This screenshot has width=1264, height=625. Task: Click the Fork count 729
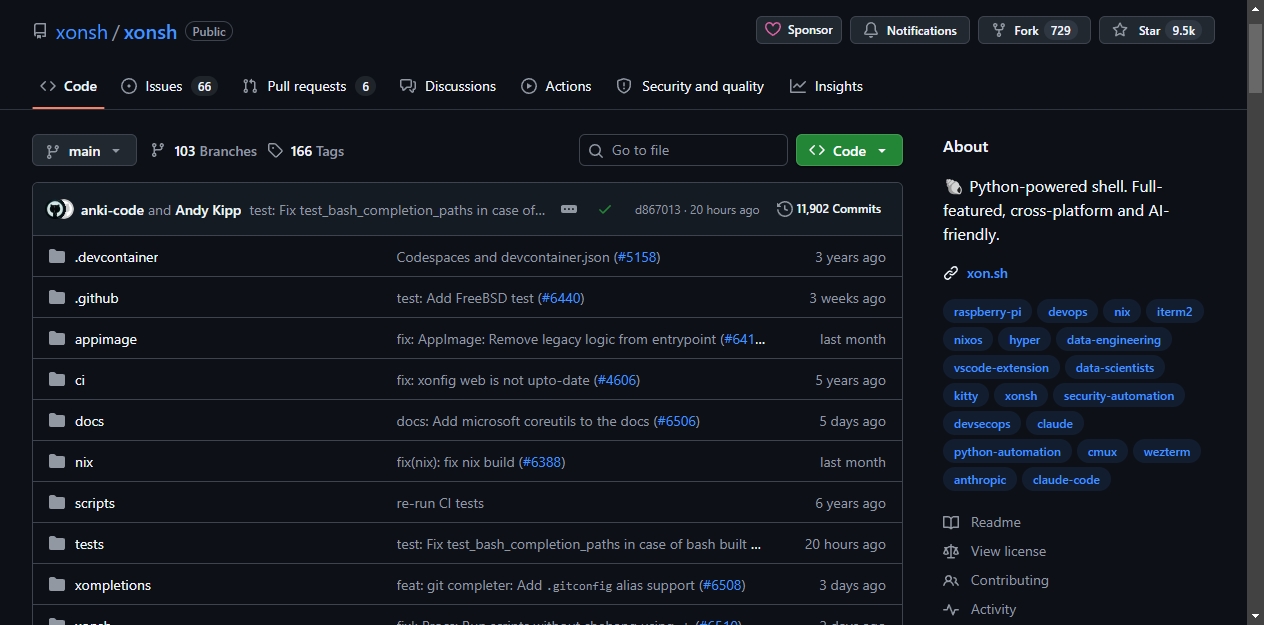click(1061, 30)
